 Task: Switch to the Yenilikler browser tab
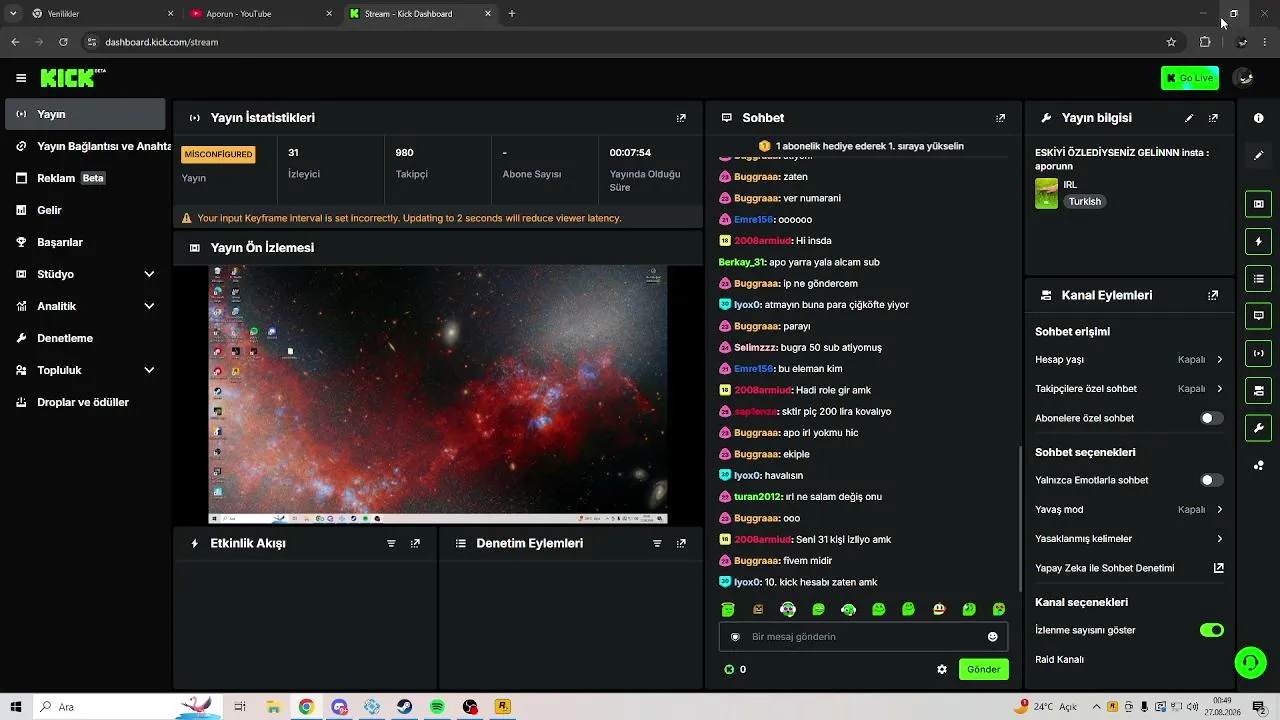coord(102,14)
